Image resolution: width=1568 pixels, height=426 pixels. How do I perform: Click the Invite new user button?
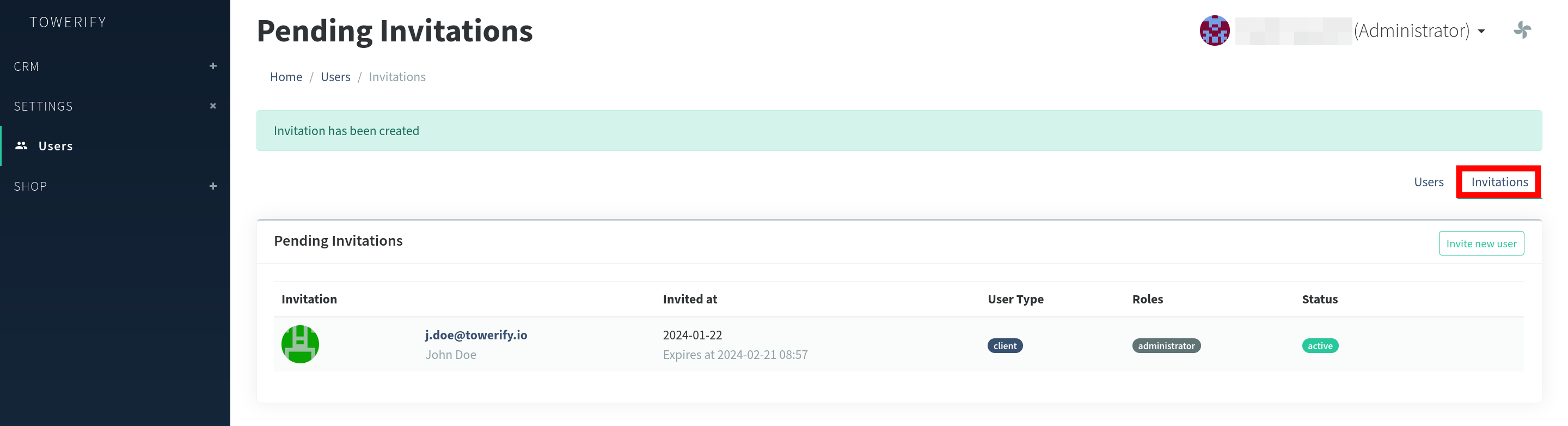pos(1480,243)
